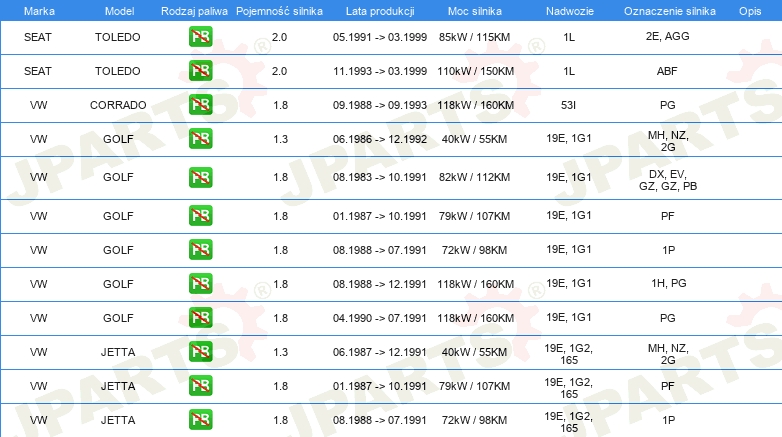Click the '08.1988 -> 12.1991' production dates

[x=380, y=284]
